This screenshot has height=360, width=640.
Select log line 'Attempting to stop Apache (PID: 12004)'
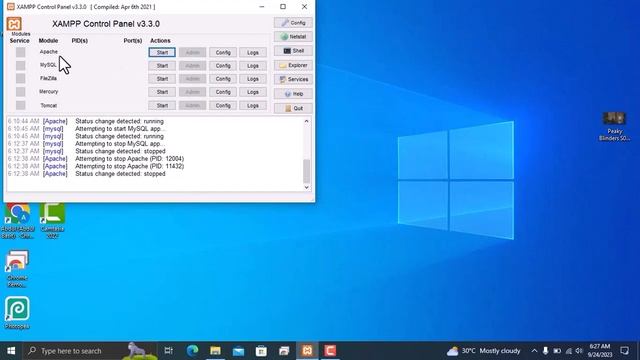(x=129, y=159)
